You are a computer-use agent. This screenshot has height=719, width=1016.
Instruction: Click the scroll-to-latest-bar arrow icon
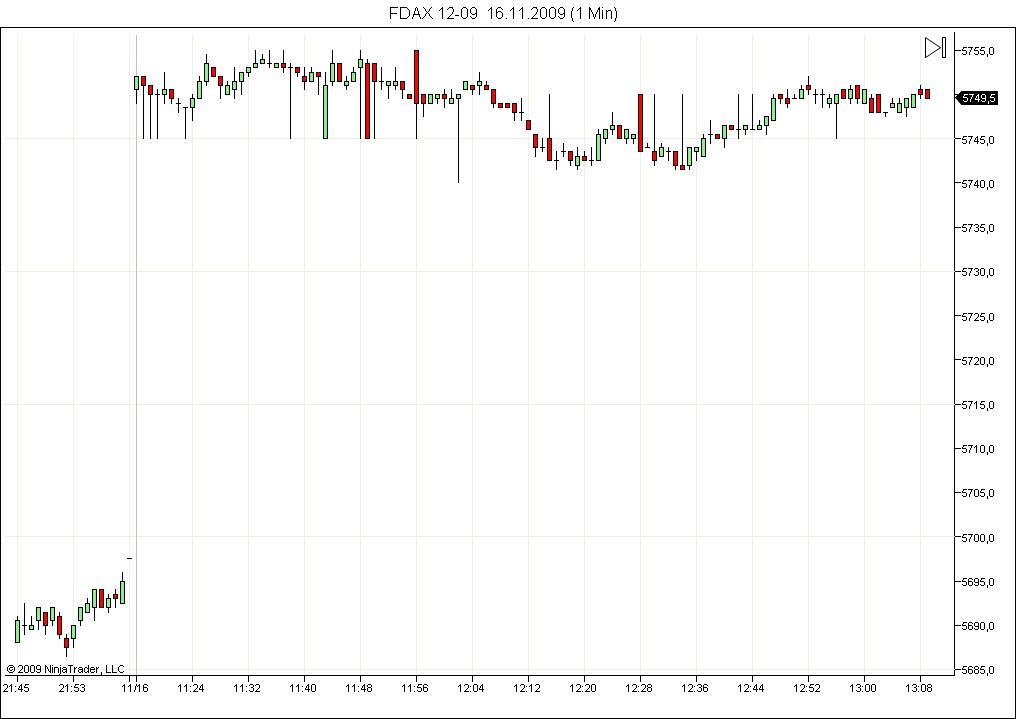tap(936, 48)
